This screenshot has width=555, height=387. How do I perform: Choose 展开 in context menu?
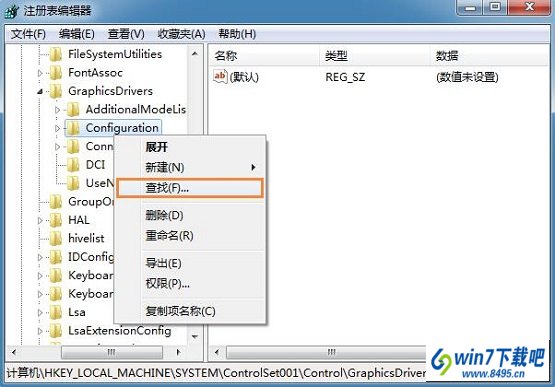[191, 147]
